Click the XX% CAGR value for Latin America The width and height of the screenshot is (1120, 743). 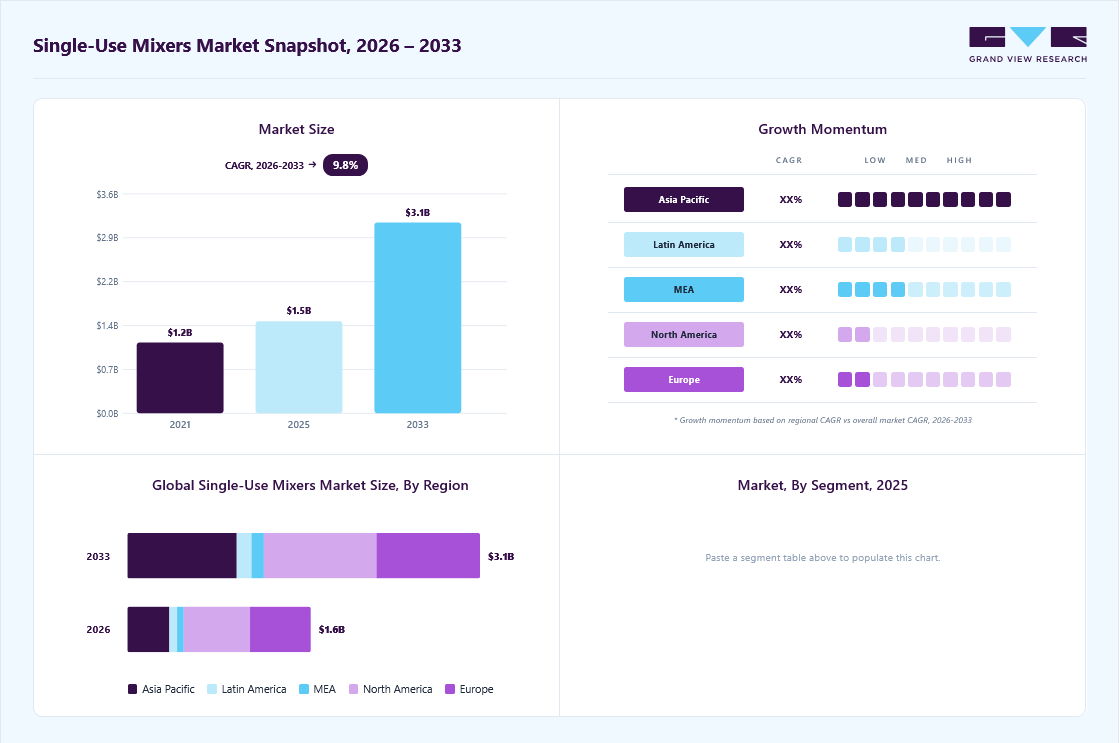click(x=791, y=245)
